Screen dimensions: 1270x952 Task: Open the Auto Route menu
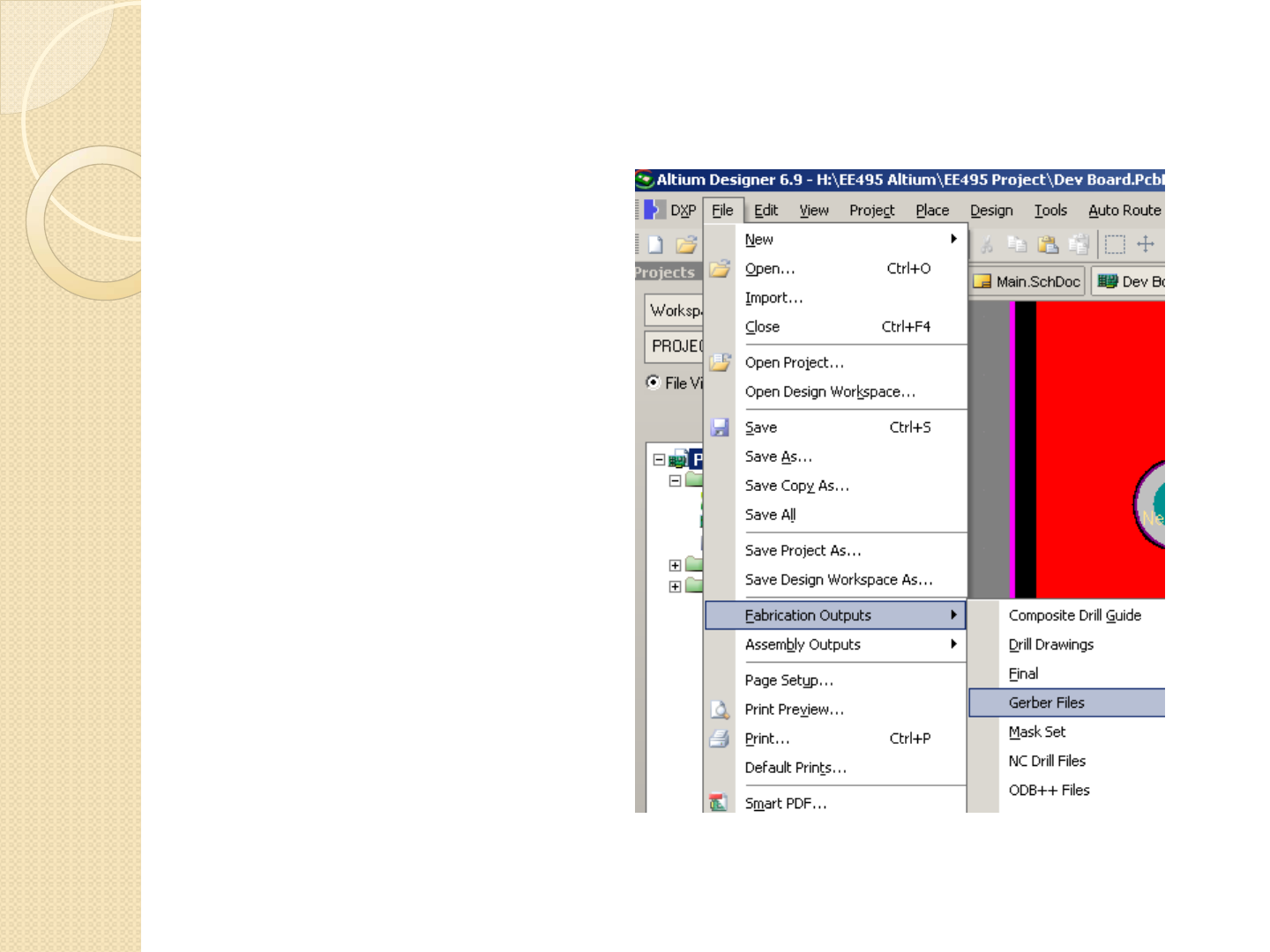pyautogui.click(x=1124, y=210)
